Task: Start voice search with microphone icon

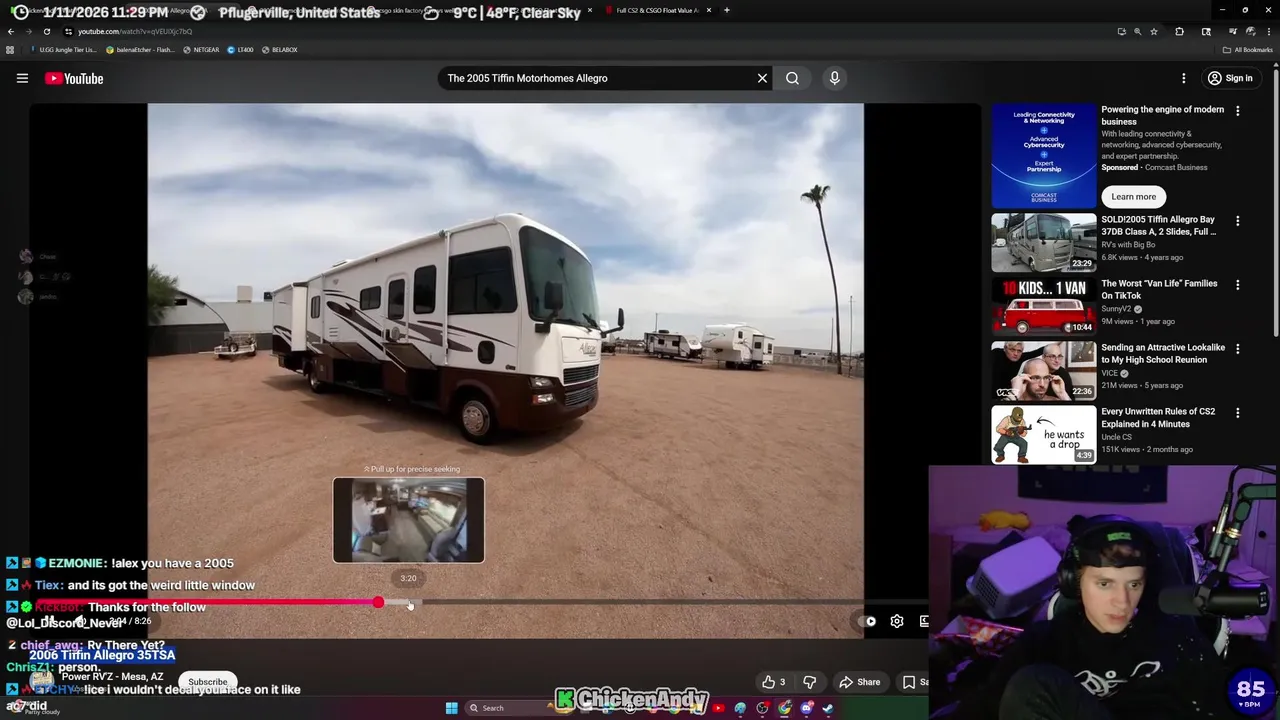Action: point(835,78)
